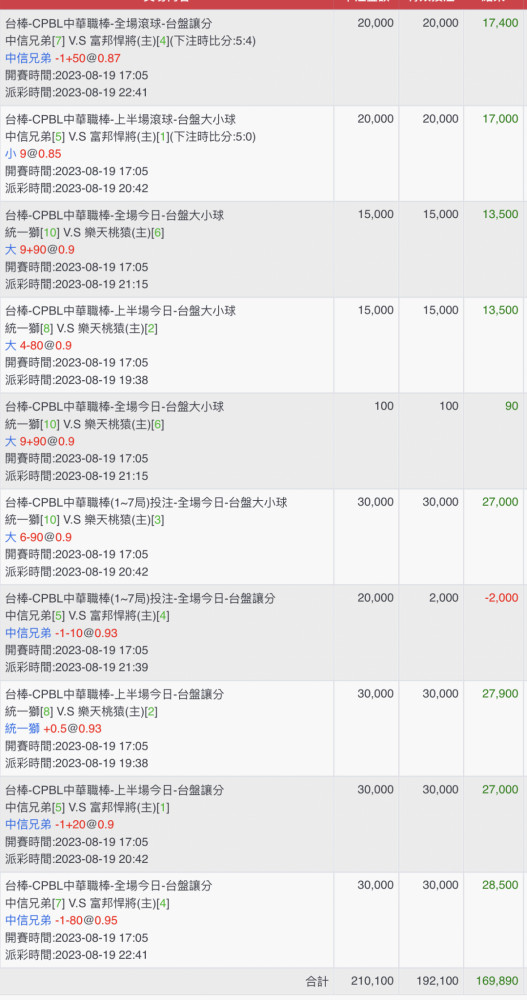Click the 17,400 result in first row
The image size is (527, 1000).
pyautogui.click(x=500, y=23)
